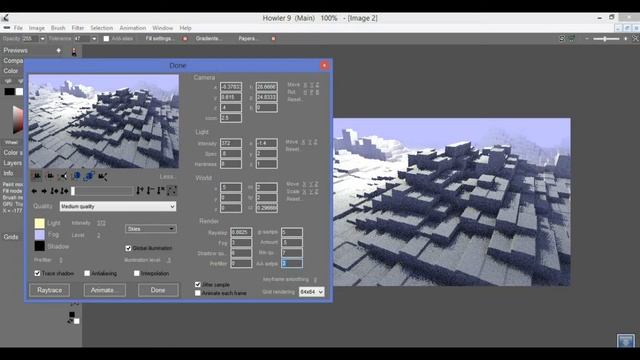Toggle the Jitter sample checkbox
This screenshot has height=360, width=640.
(198, 284)
